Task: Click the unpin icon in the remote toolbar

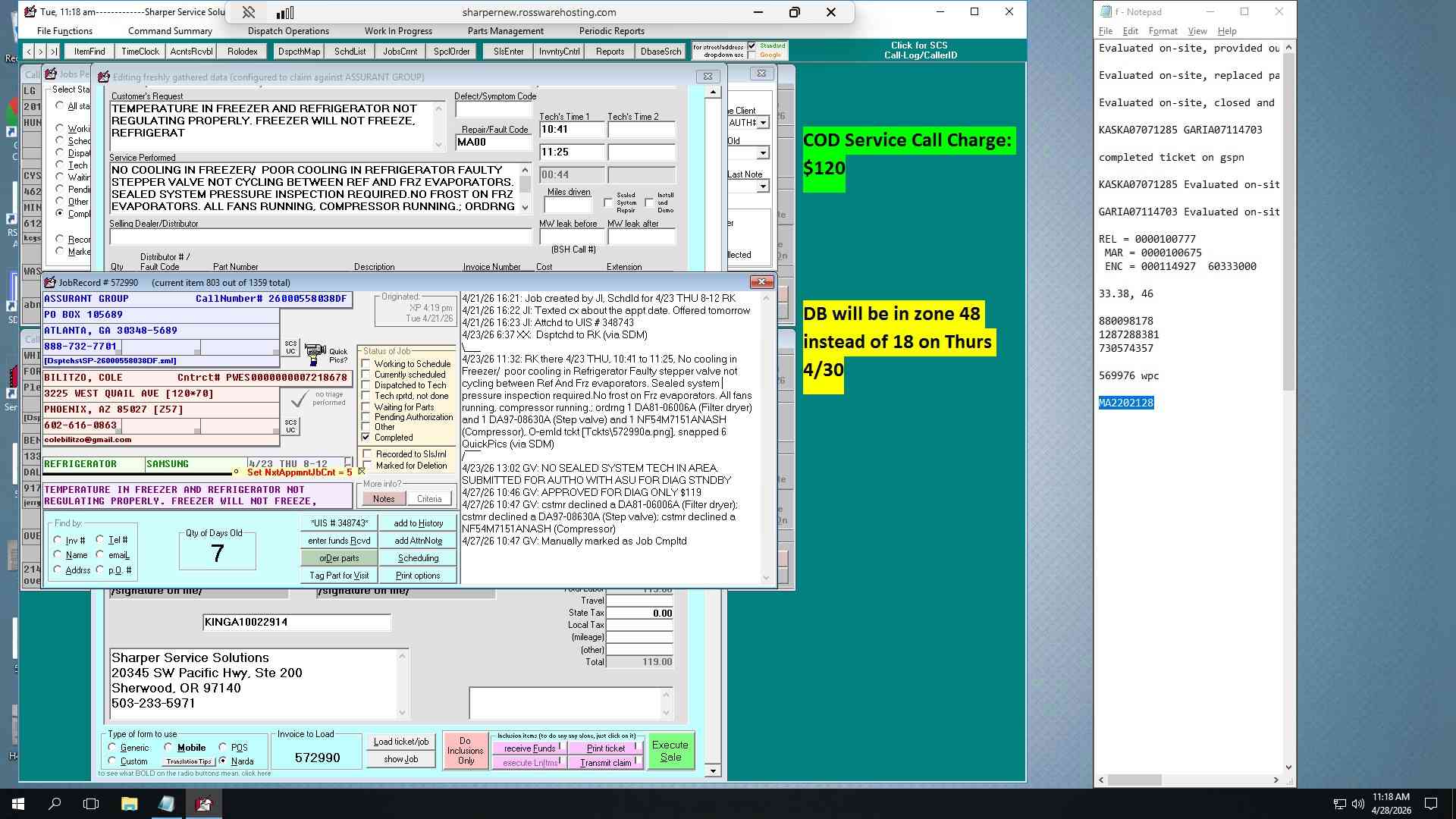Action: point(249,12)
